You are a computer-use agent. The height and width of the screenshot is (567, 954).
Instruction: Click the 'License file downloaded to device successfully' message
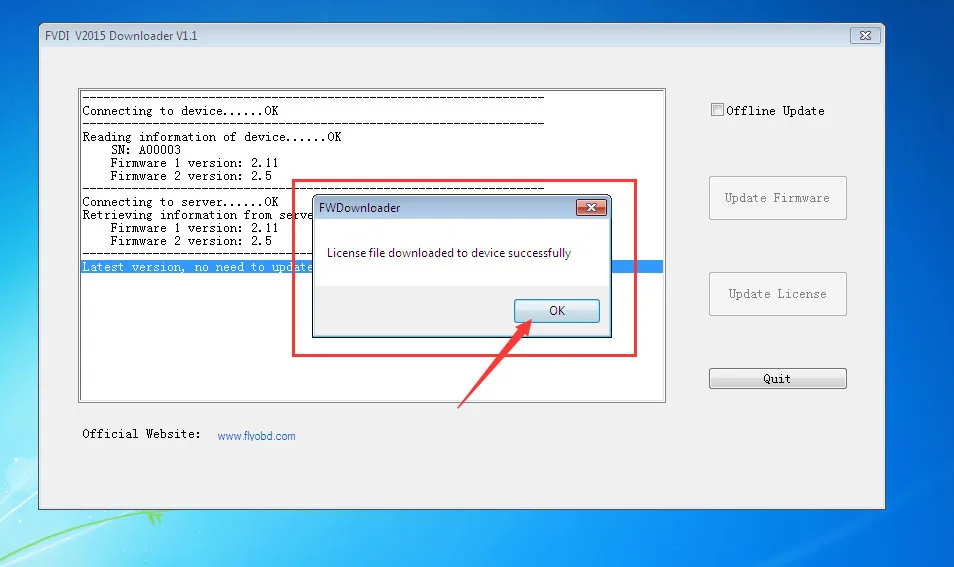coord(448,253)
